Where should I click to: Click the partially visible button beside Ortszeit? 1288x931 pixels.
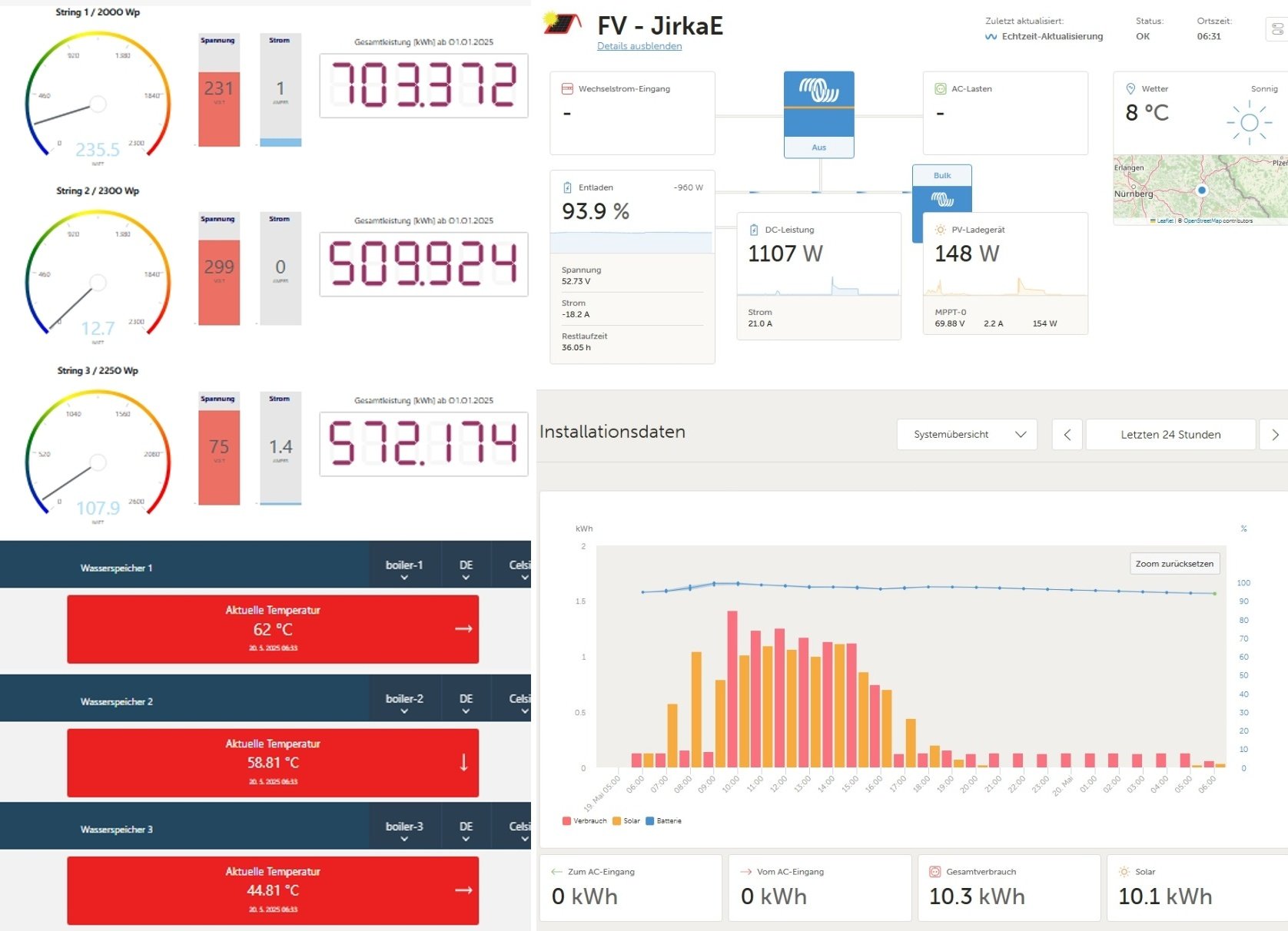1276,29
